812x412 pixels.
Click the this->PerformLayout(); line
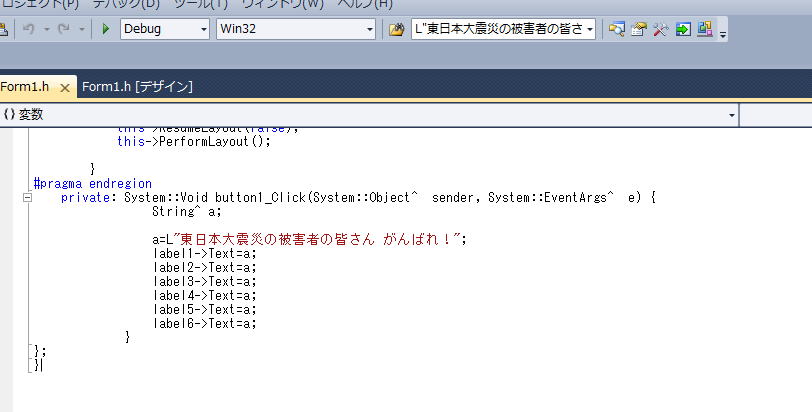(194, 141)
